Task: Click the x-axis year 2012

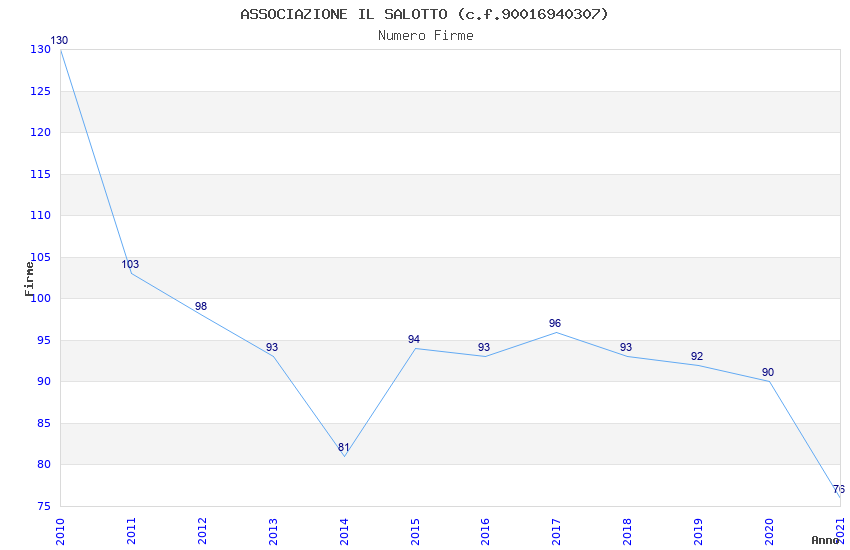Action: coord(202,531)
